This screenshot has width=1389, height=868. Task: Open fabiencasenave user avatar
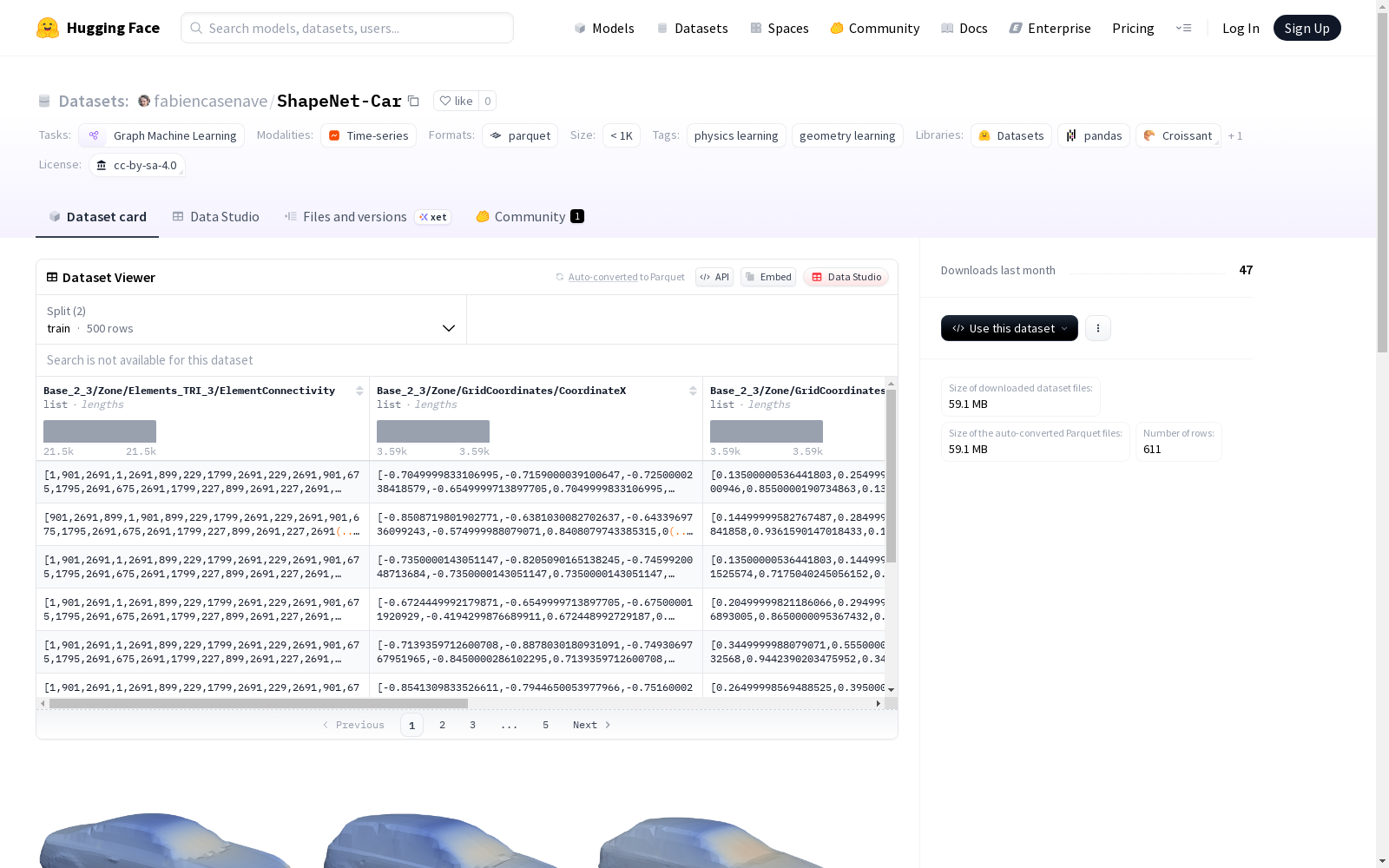point(144,101)
